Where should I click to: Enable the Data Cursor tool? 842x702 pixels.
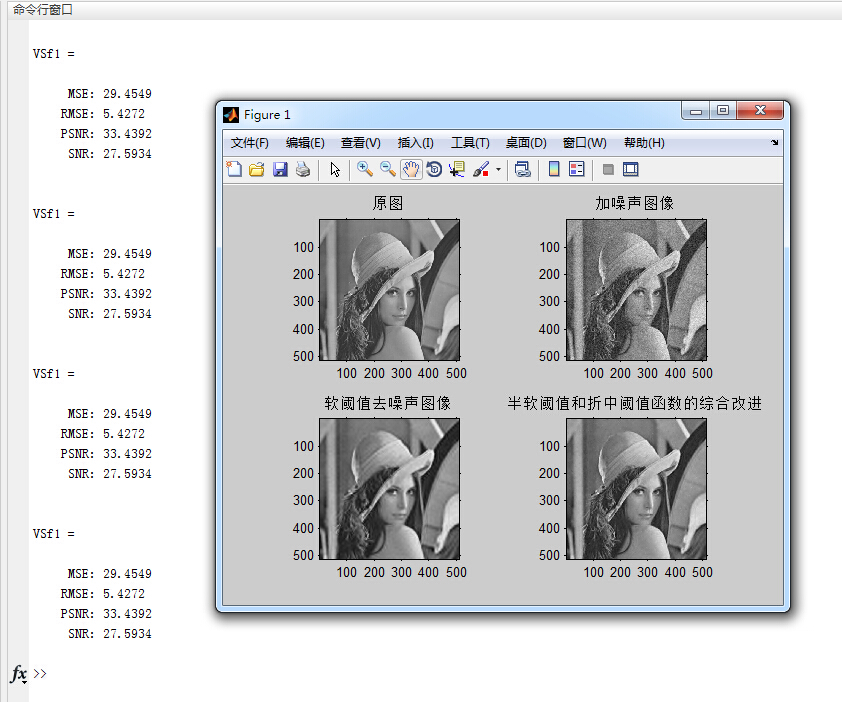click(x=457, y=170)
